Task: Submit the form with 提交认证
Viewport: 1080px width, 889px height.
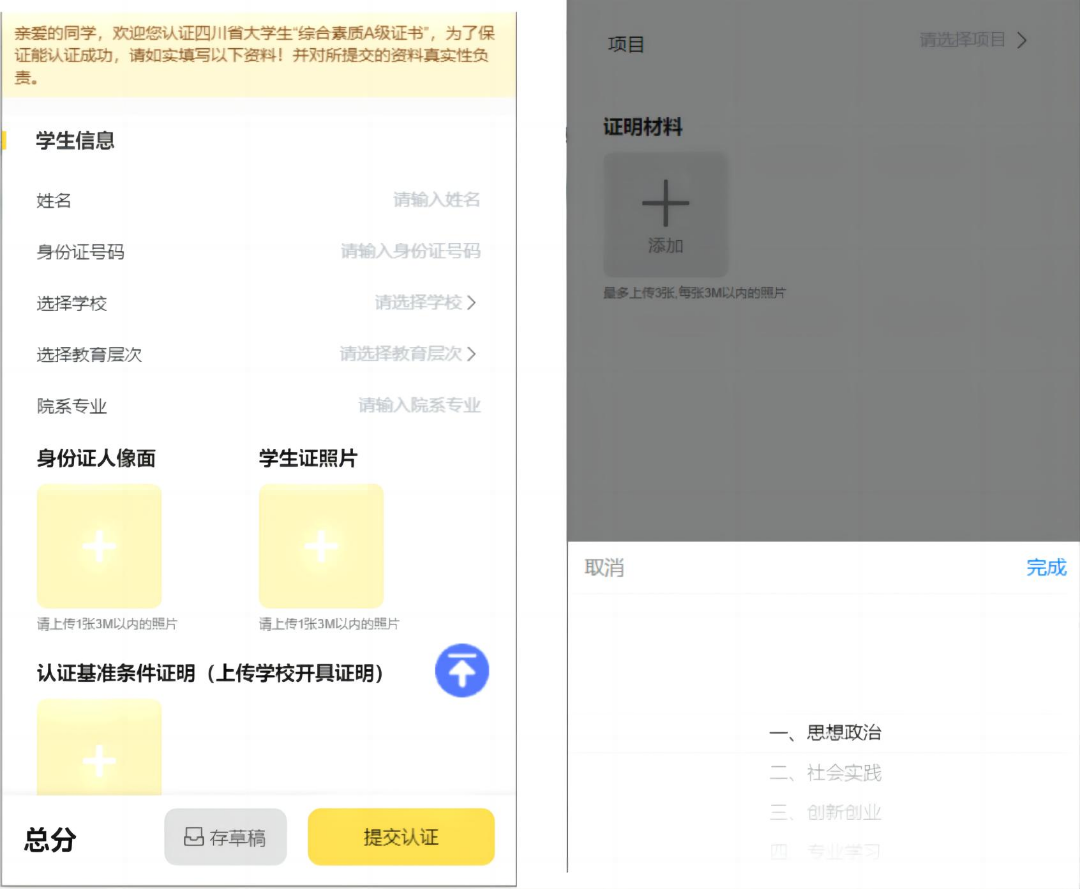Action: pyautogui.click(x=400, y=836)
